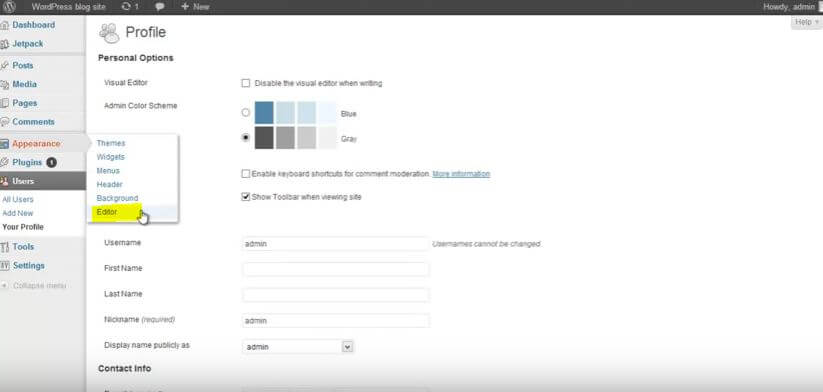Open the Header submenu item

pyautogui.click(x=110, y=184)
